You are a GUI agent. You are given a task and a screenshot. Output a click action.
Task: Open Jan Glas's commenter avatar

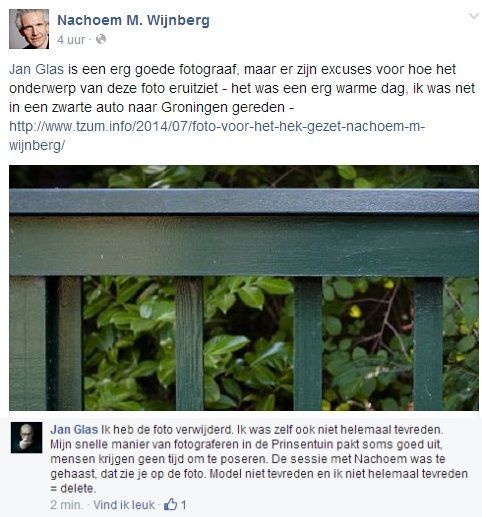pyautogui.click(x=26, y=437)
